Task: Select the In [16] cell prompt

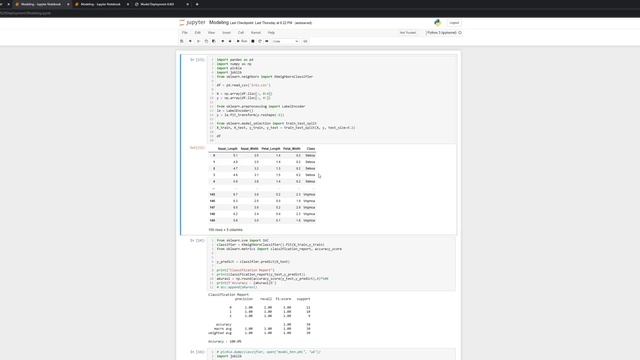Action: pos(197,240)
